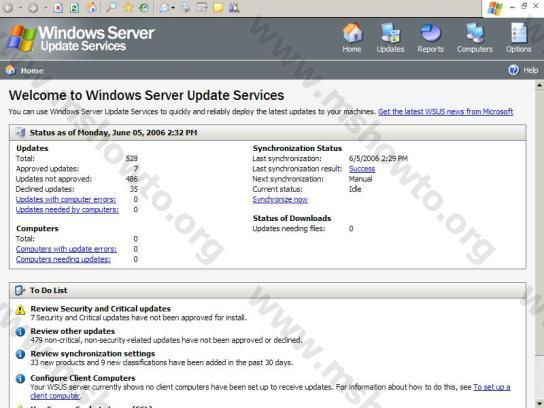Open Reports in WSUS navigation bar

[x=430, y=38]
